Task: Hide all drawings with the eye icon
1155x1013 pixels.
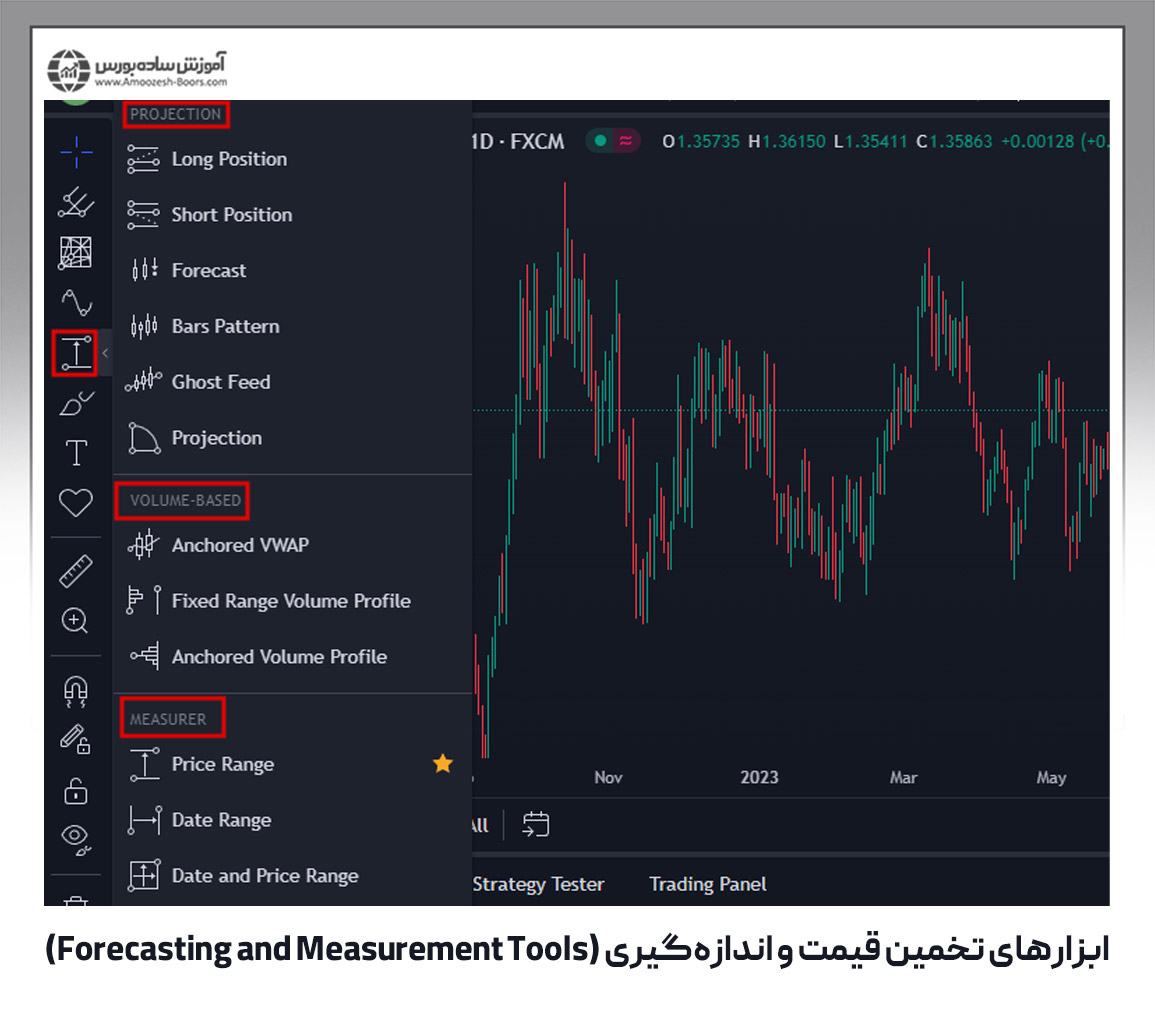Action: pos(76,840)
